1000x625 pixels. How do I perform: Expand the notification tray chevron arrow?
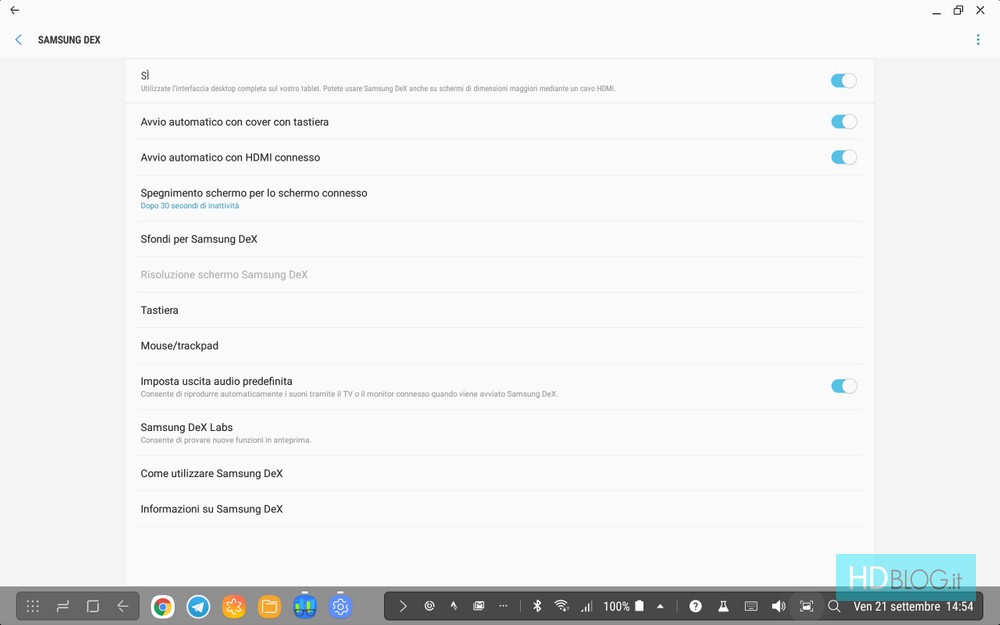(403, 606)
